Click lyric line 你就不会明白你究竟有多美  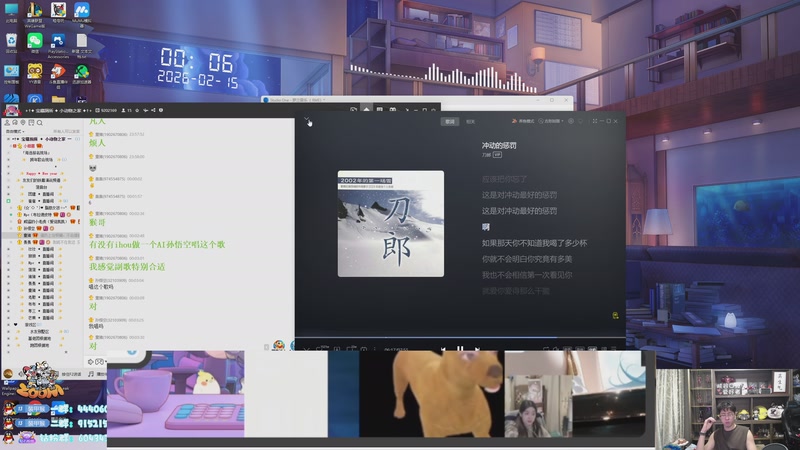pyautogui.click(x=527, y=259)
